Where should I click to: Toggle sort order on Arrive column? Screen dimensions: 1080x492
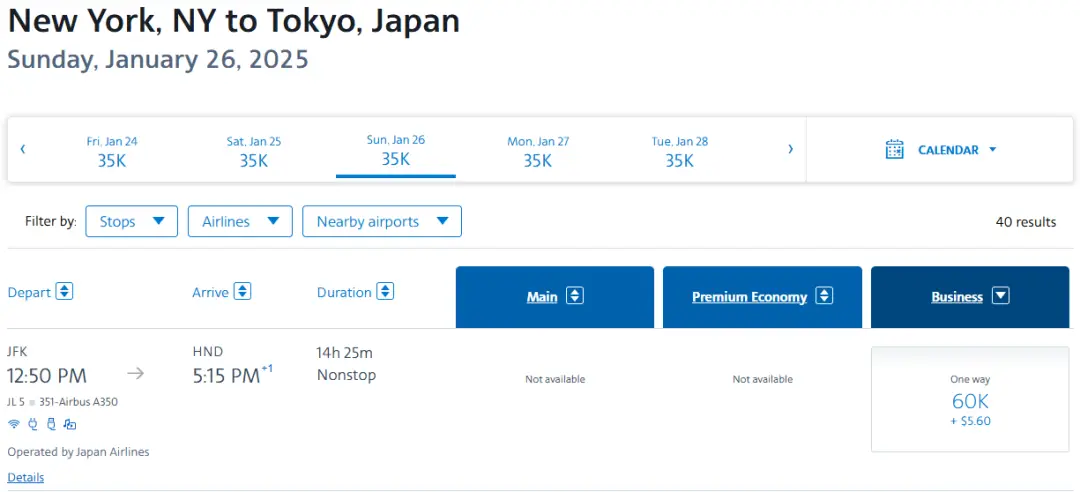pos(242,292)
